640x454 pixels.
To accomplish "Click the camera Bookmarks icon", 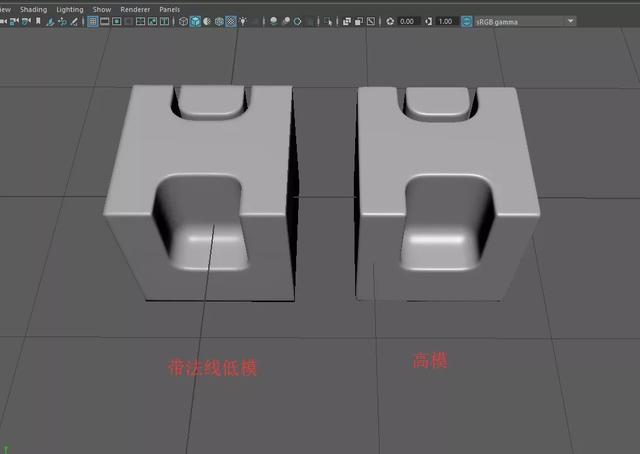I will point(38,21).
